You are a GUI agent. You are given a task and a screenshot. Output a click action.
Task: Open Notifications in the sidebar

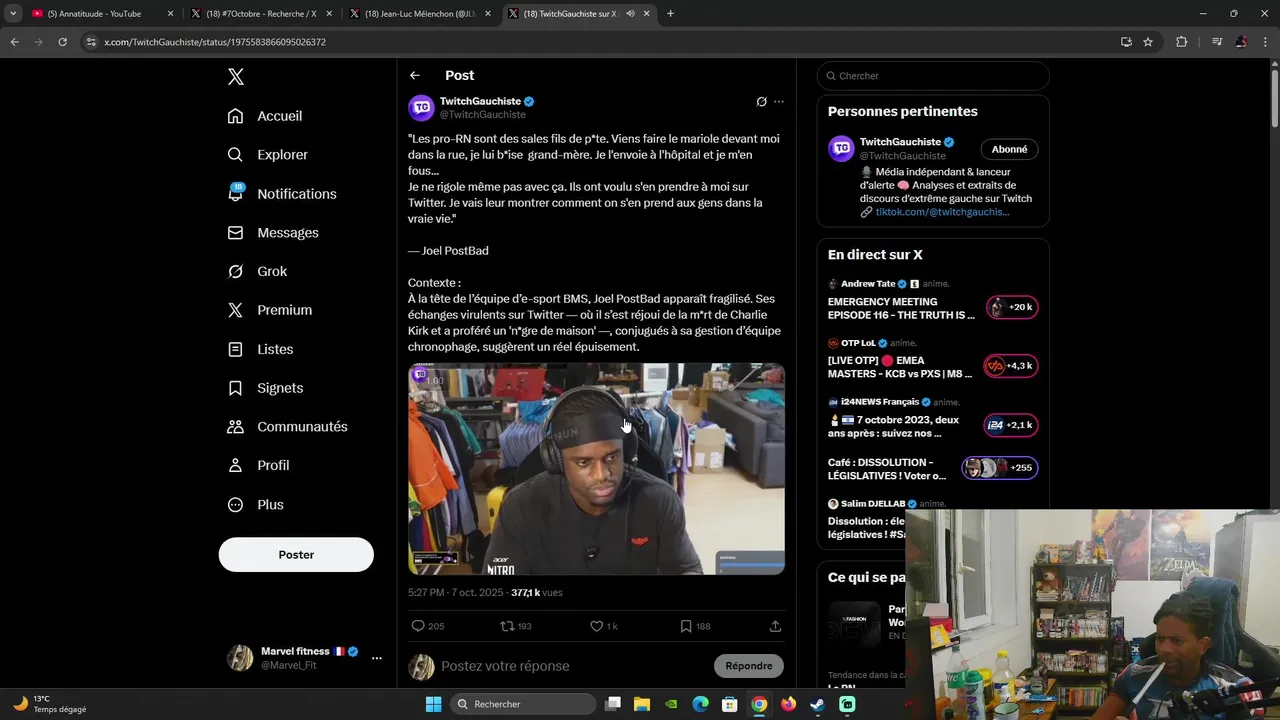283,194
